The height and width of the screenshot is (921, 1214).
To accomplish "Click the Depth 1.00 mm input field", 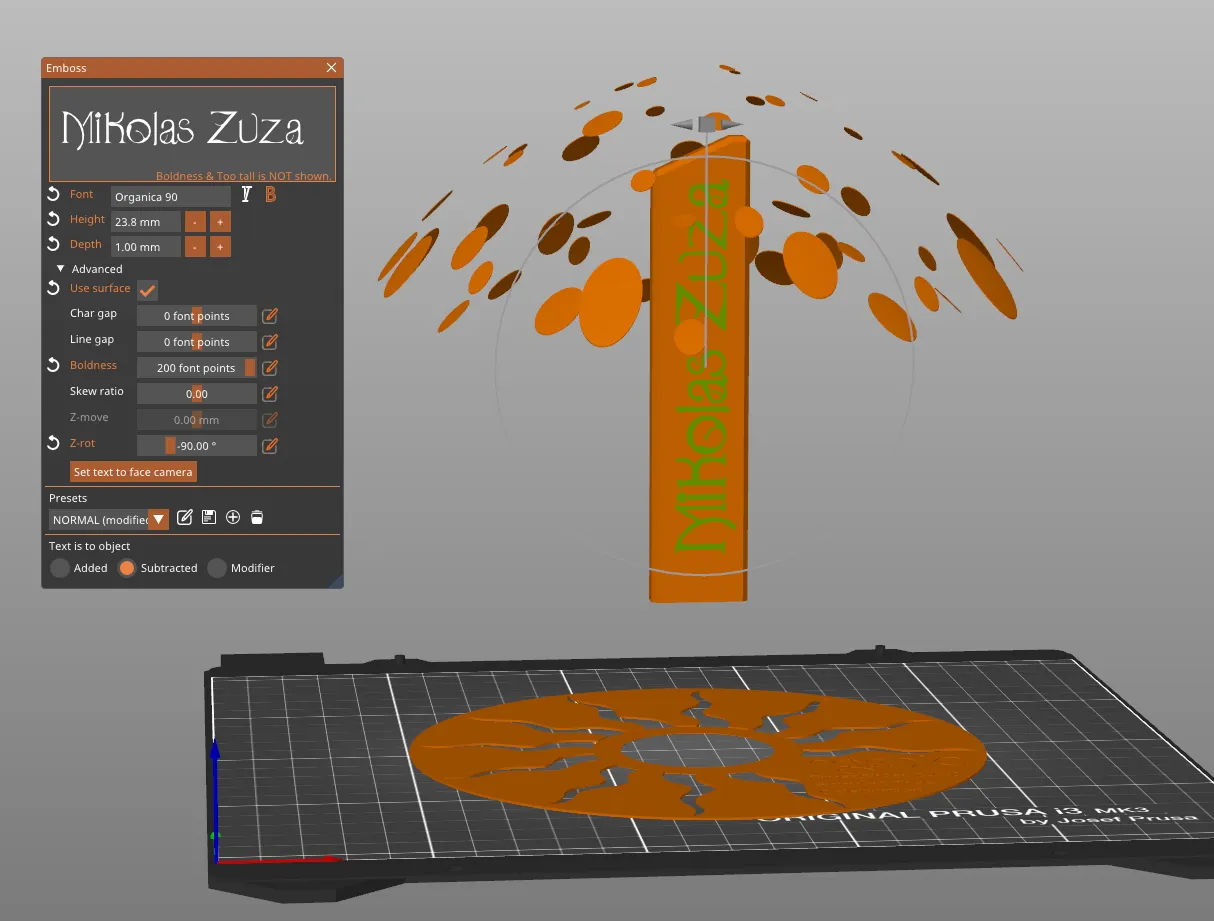I will click(146, 247).
